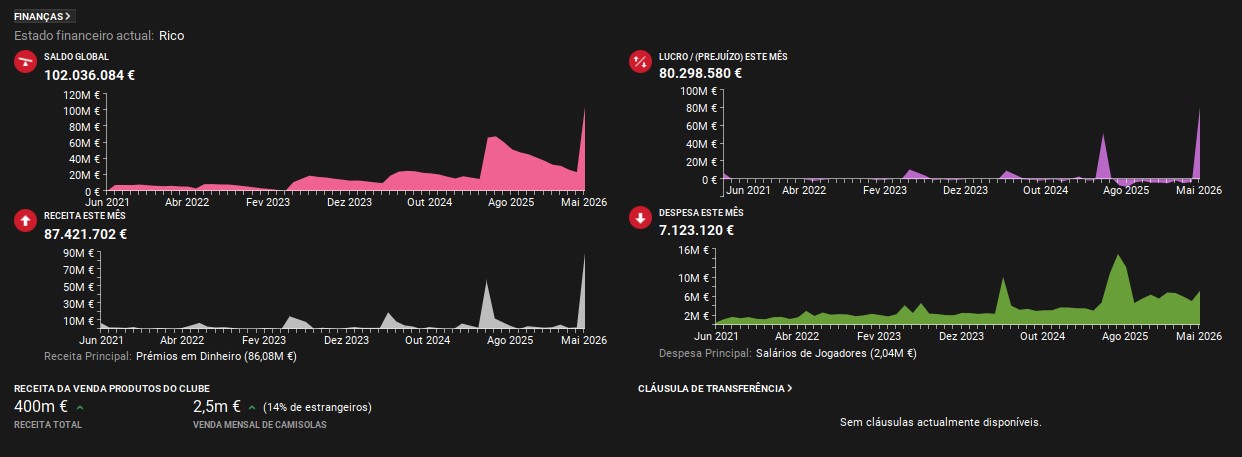Select the grey Receita Este Mês chart
This screenshot has width=1242, height=457.
(342, 291)
